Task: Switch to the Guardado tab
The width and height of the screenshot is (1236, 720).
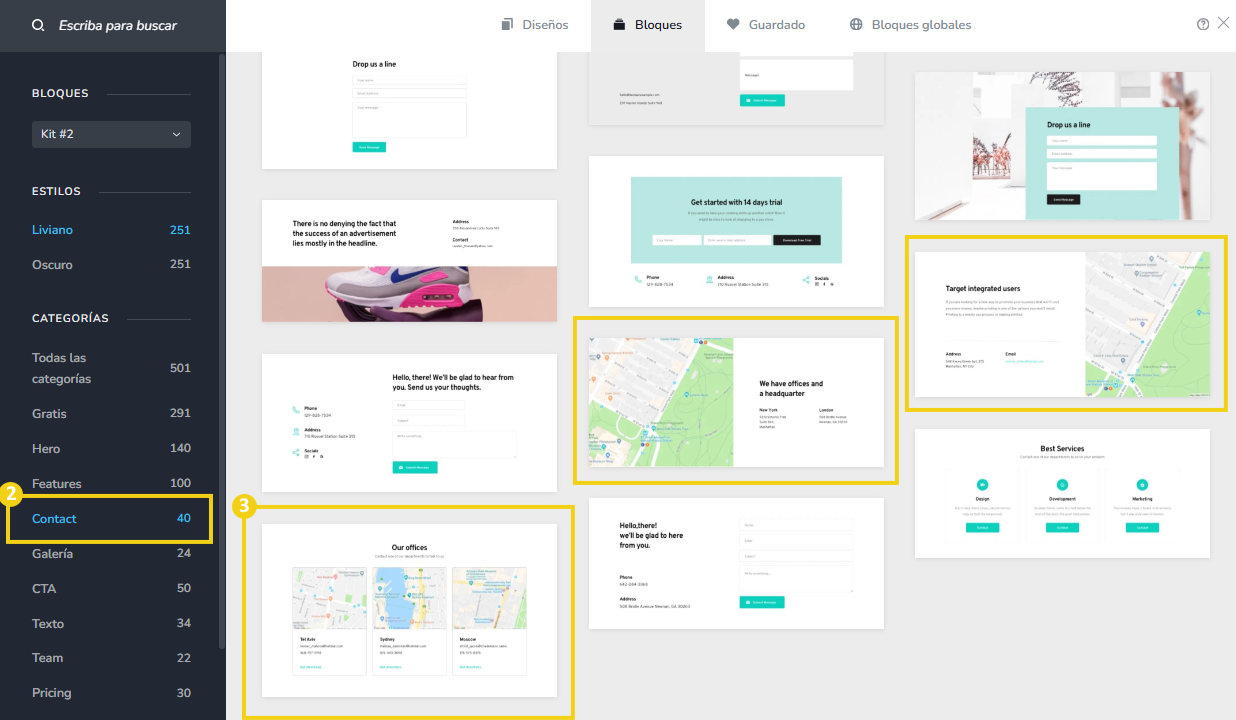Action: pyautogui.click(x=766, y=25)
